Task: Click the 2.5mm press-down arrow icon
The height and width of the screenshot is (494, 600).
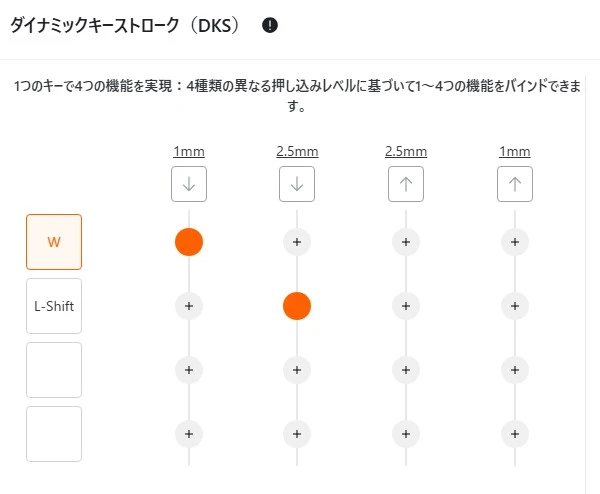Action: (x=297, y=184)
